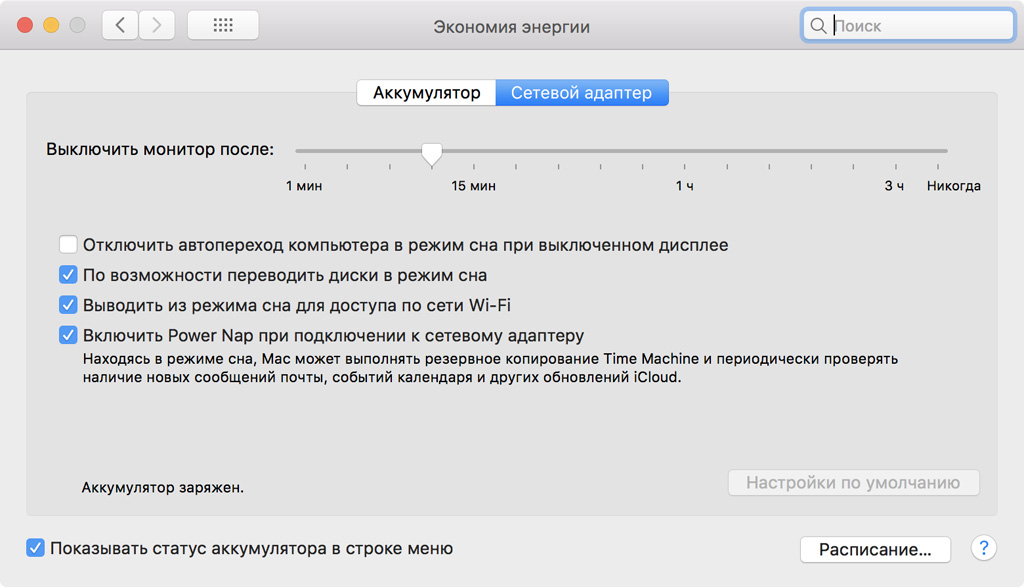The height and width of the screenshot is (587, 1024).
Task: Turn off the Включить Power Nap checkbox
Action: point(68,335)
